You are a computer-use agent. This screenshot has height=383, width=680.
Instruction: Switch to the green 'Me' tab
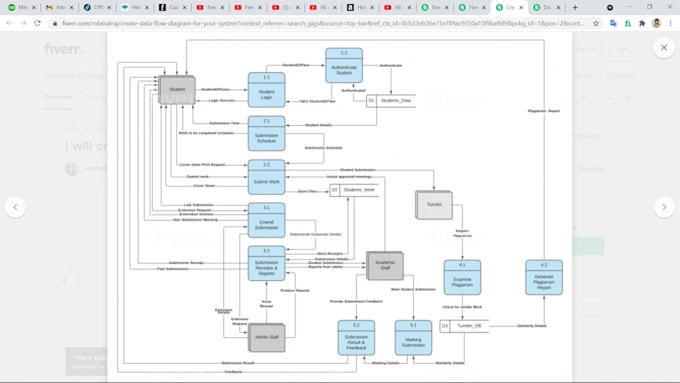[x=23, y=7]
